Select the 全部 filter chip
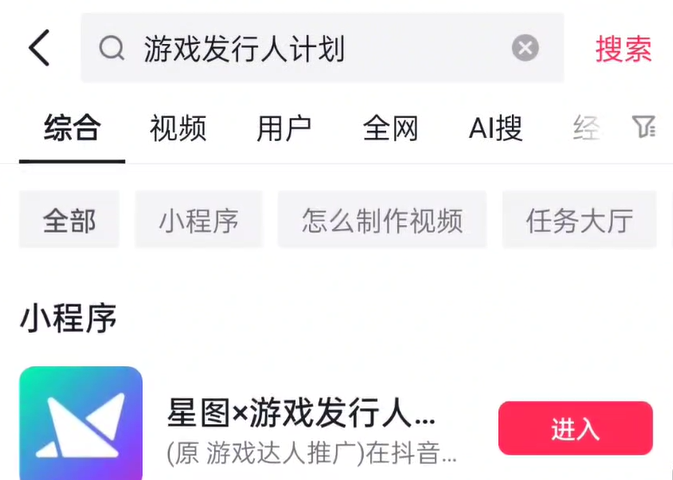Viewport: 673px width, 480px height. [69, 220]
